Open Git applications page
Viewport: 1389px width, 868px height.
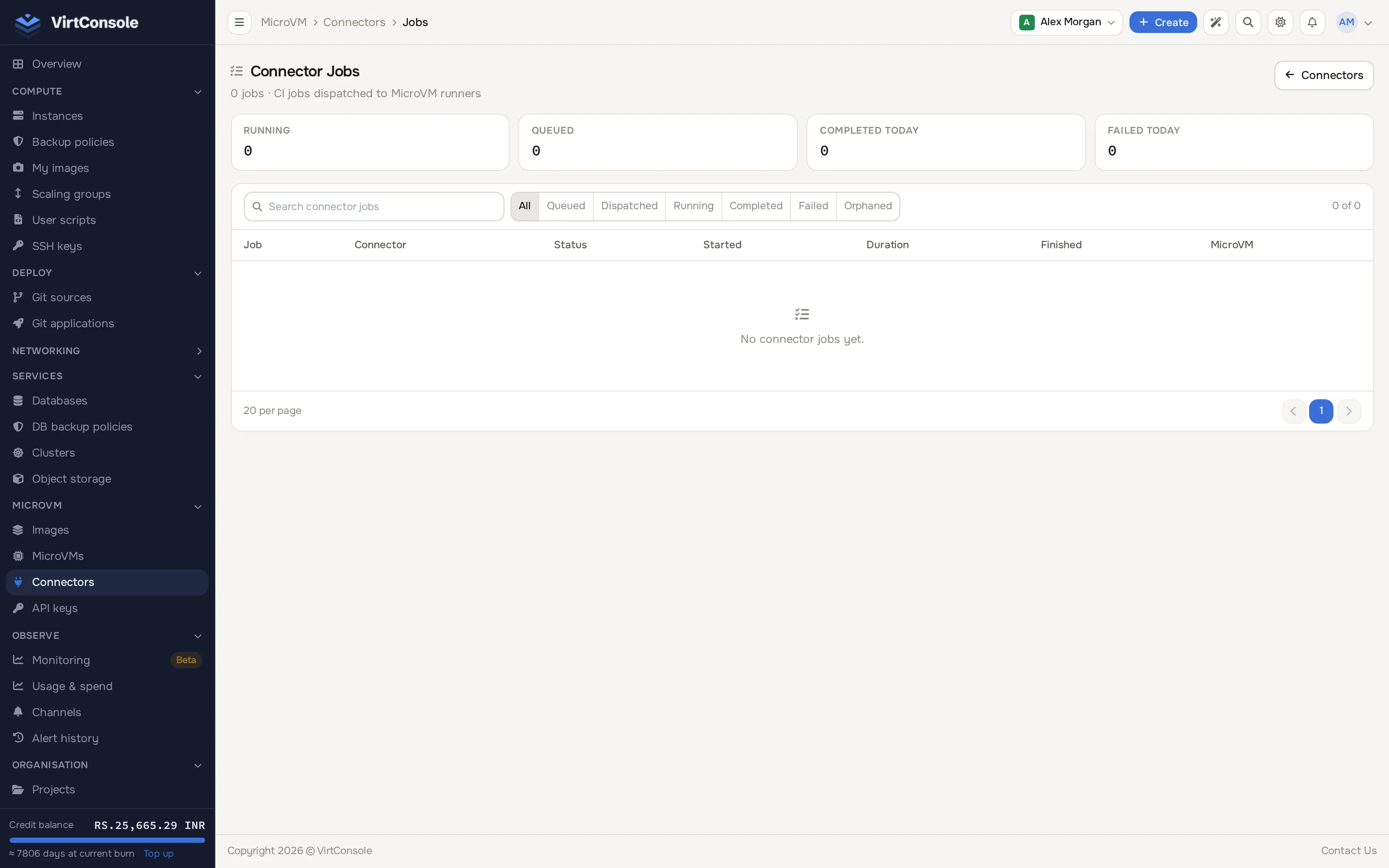[107, 324]
